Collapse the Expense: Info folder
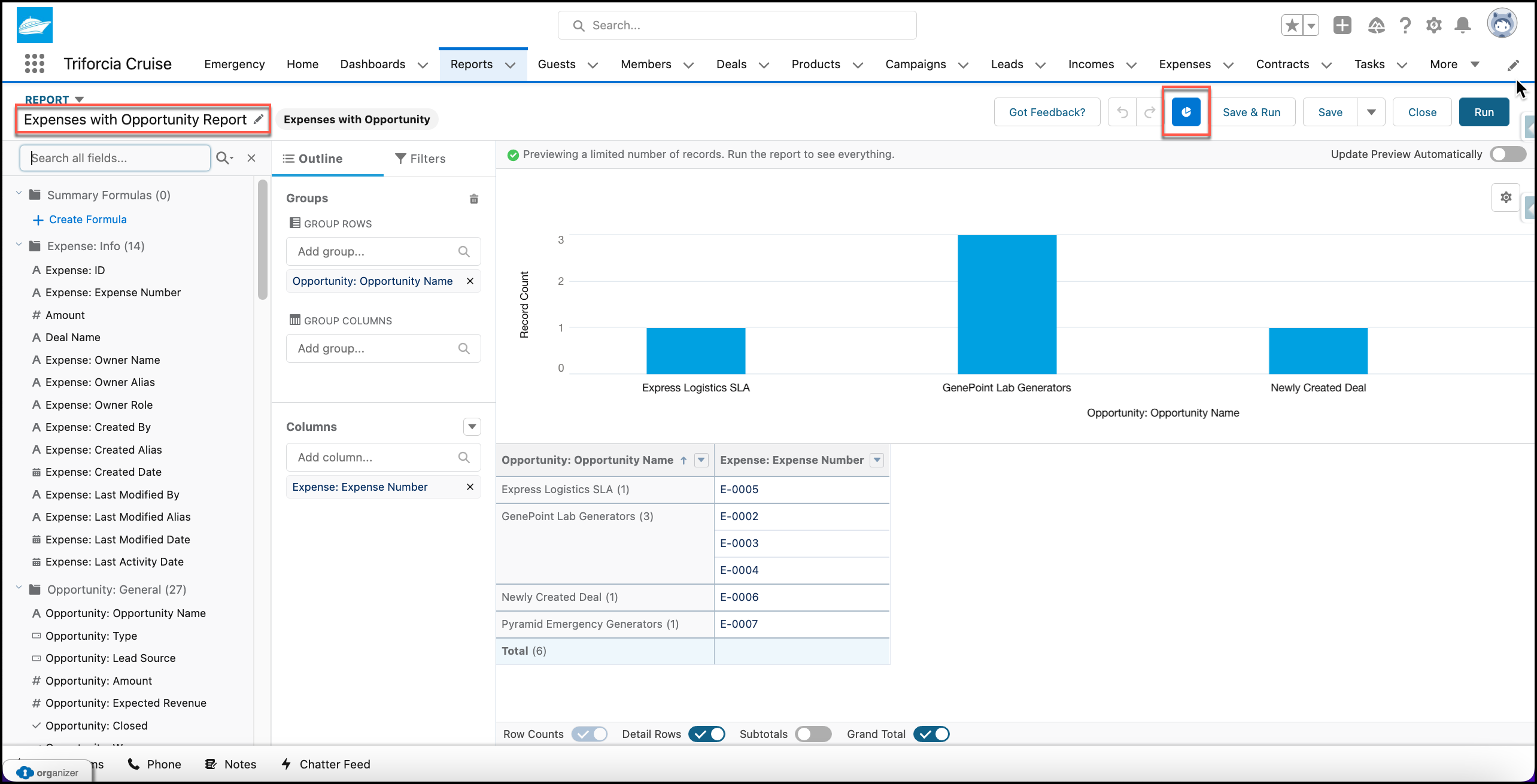Viewport: 1537px width, 784px height. point(19,245)
